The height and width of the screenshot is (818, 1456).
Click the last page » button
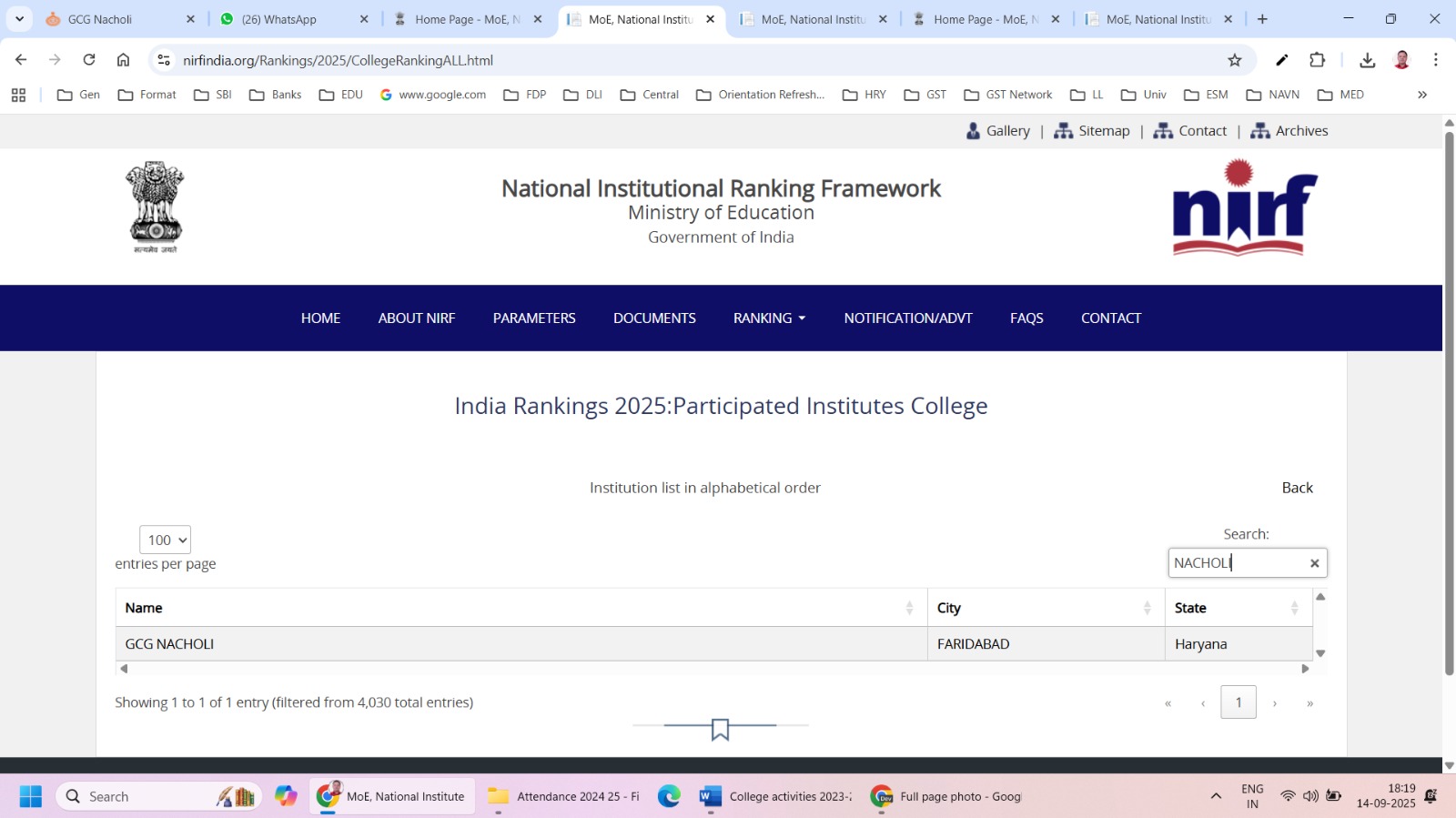click(x=1310, y=703)
